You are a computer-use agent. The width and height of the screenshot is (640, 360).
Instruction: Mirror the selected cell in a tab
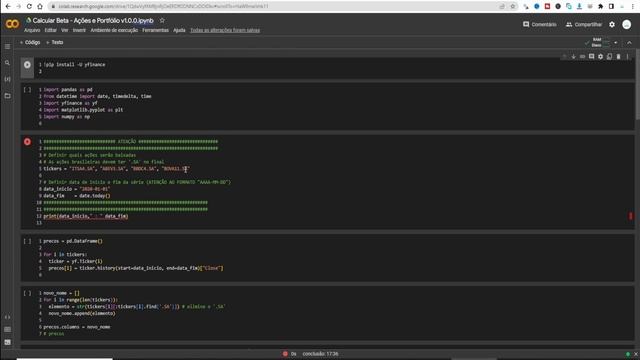point(609,57)
